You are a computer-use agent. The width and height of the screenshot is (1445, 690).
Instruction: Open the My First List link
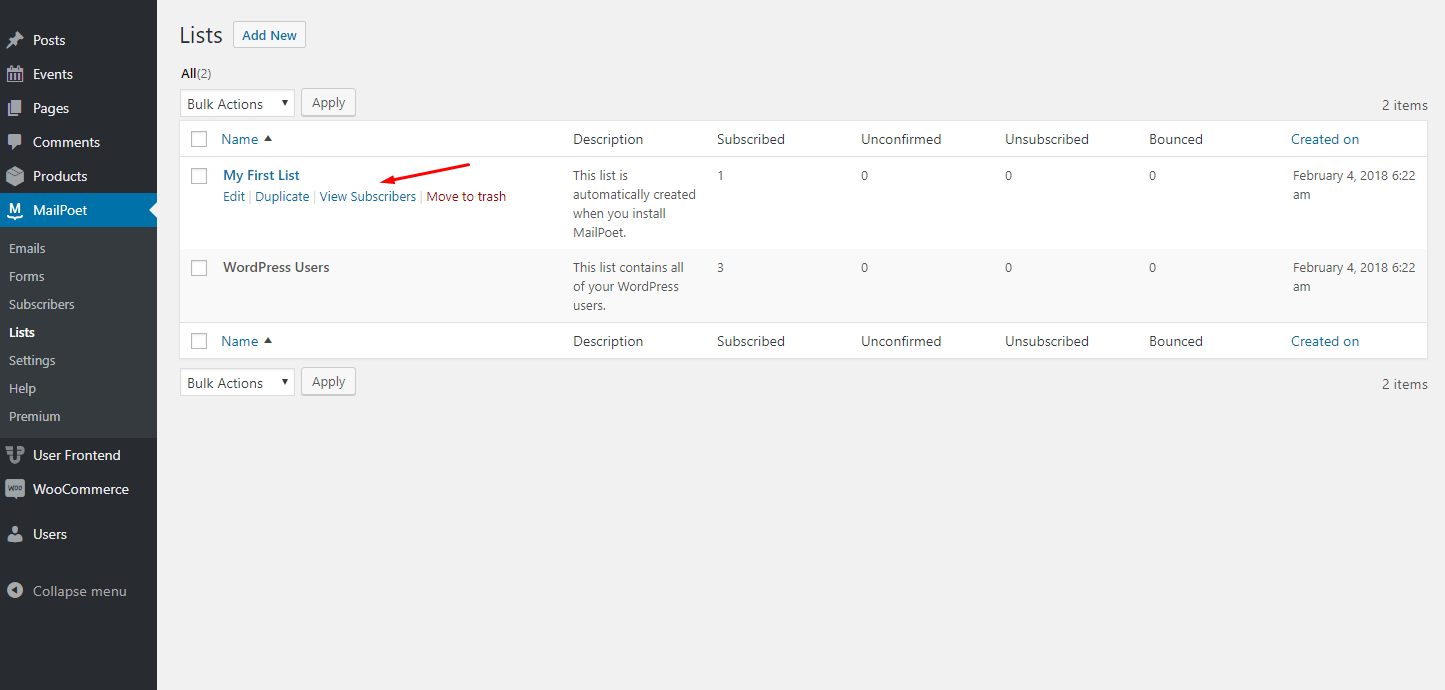coord(261,175)
